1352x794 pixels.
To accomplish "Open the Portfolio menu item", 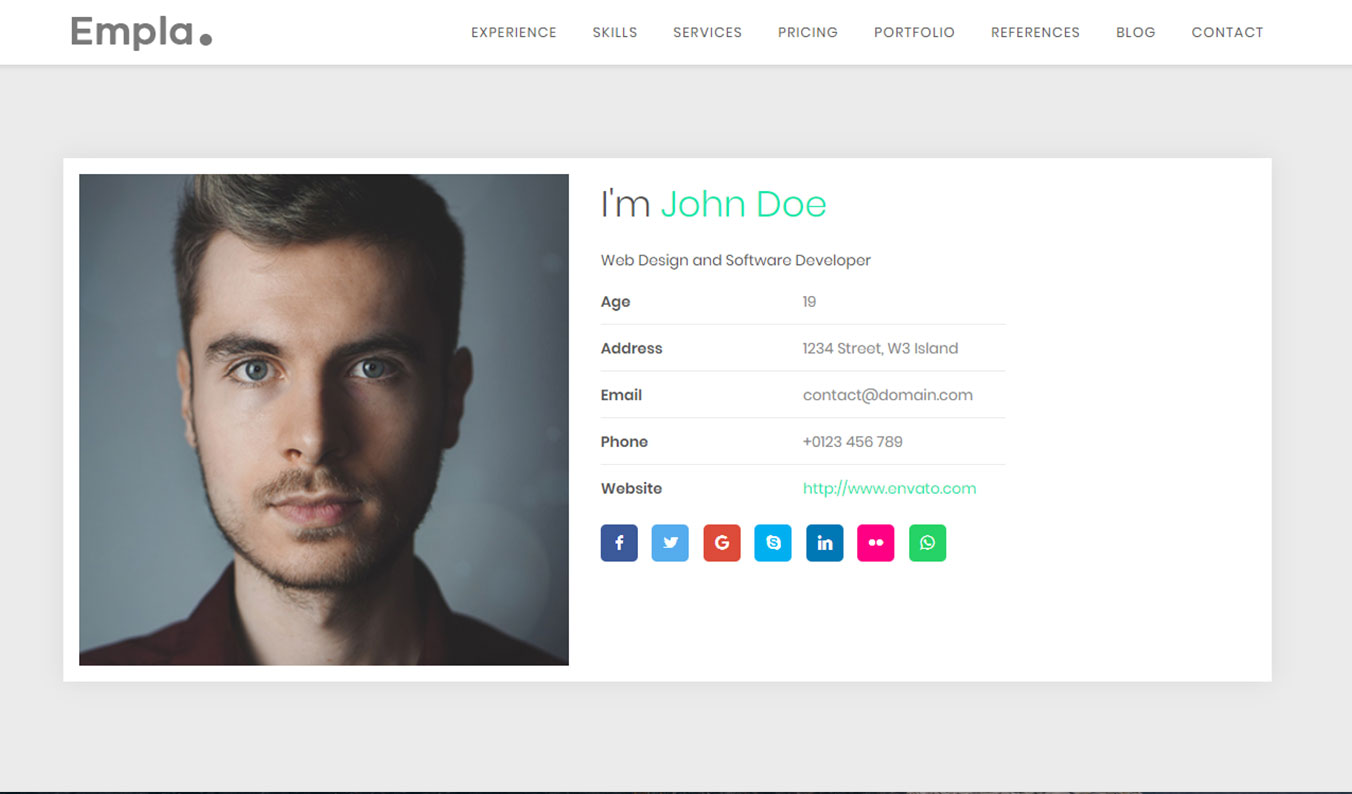I will click(x=914, y=33).
